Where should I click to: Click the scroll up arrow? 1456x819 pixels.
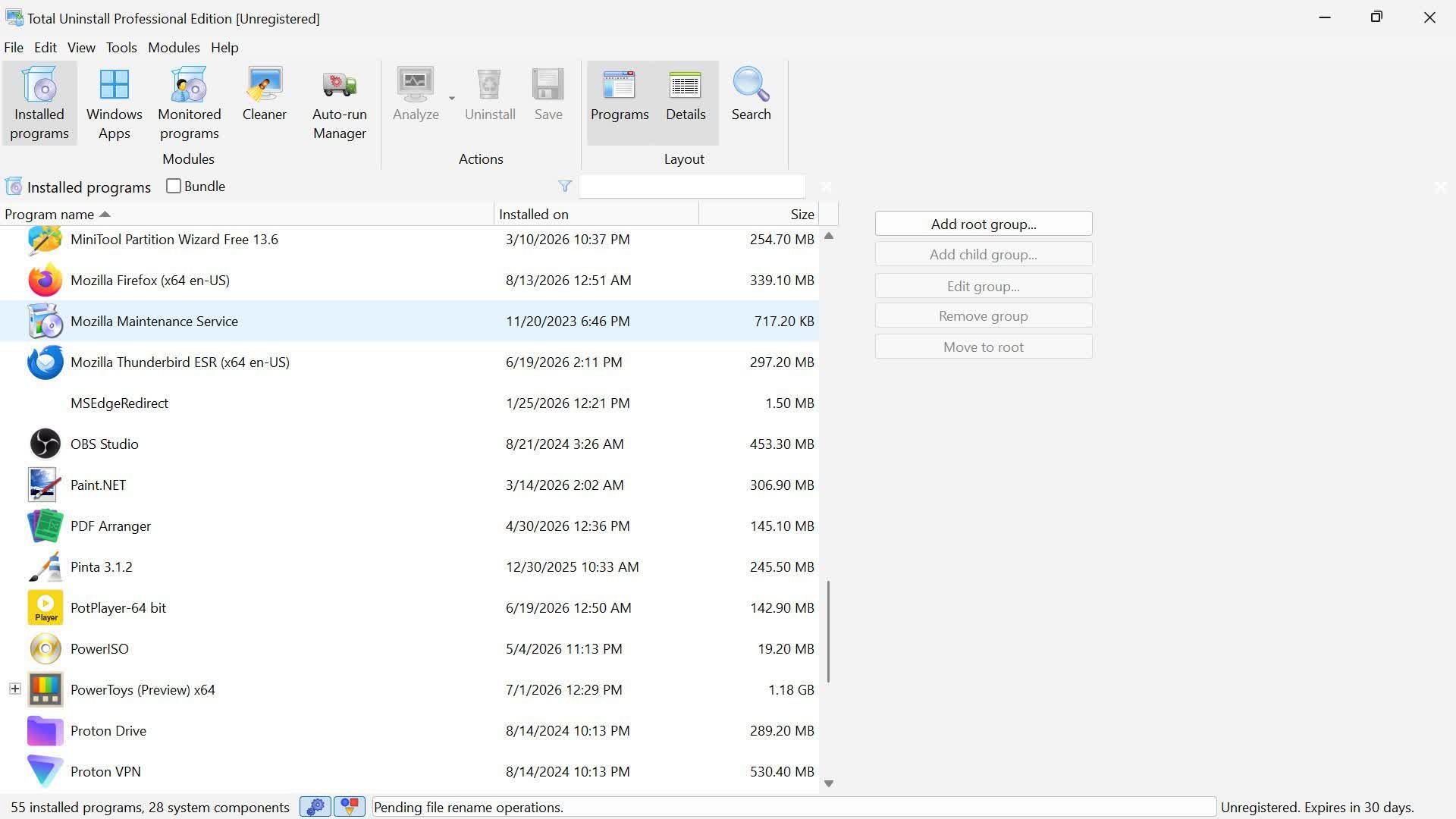pyautogui.click(x=829, y=237)
